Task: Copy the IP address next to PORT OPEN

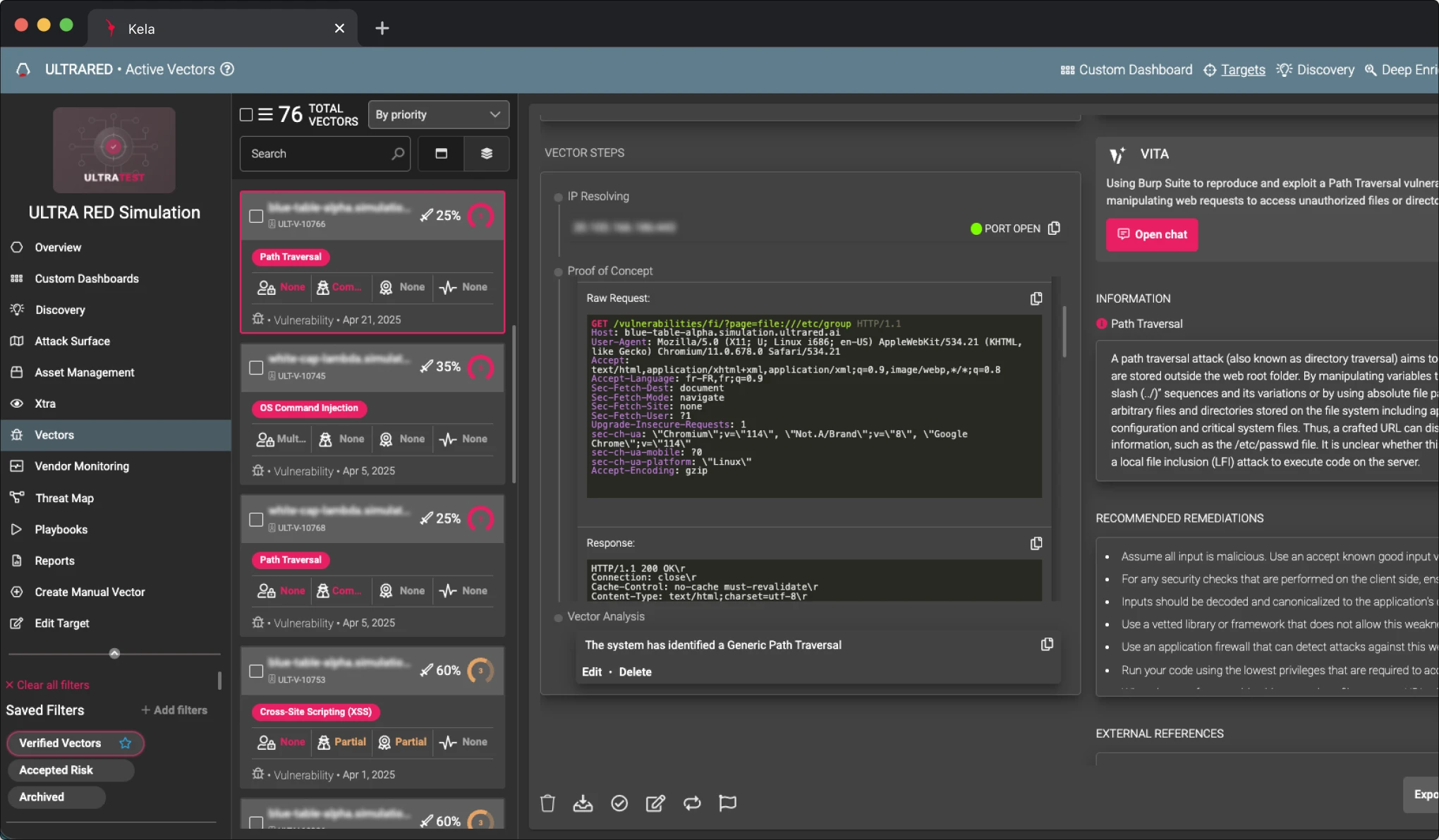Action: tap(1054, 229)
